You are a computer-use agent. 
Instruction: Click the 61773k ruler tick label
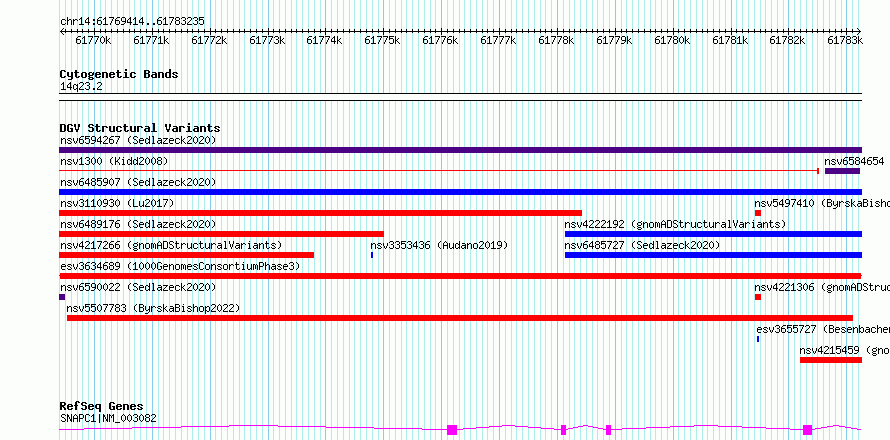(x=267, y=40)
